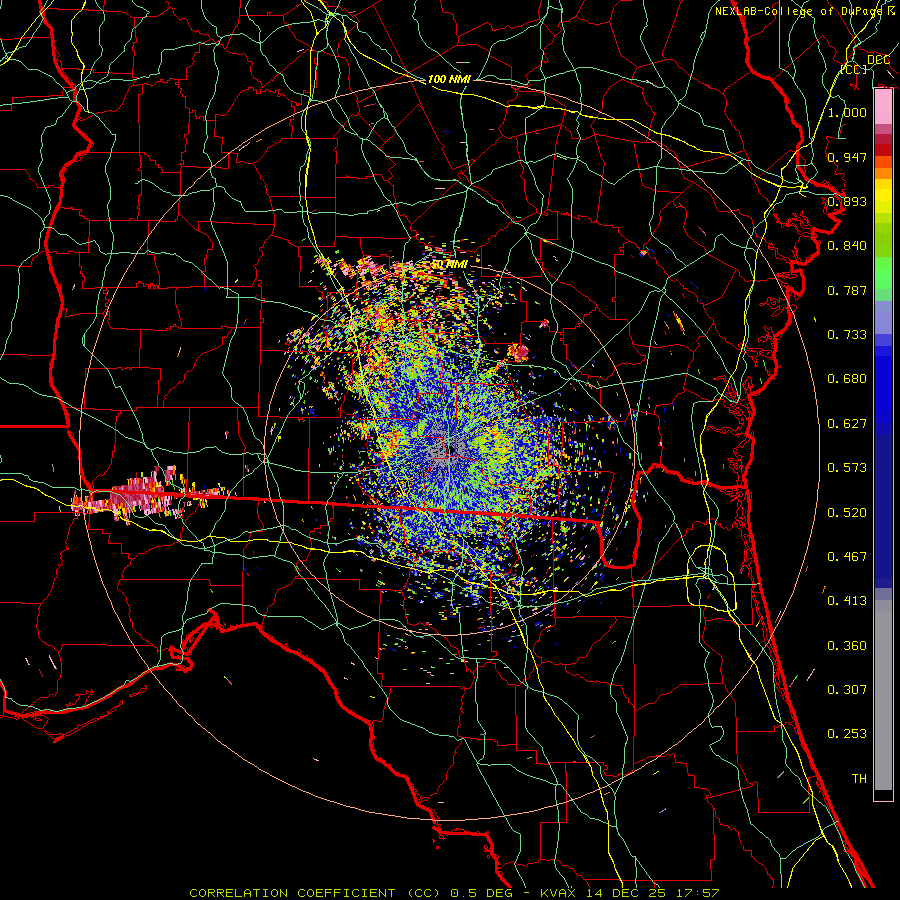900x900 pixels.
Task: Select the 0.893 legend value
Action: coord(847,201)
